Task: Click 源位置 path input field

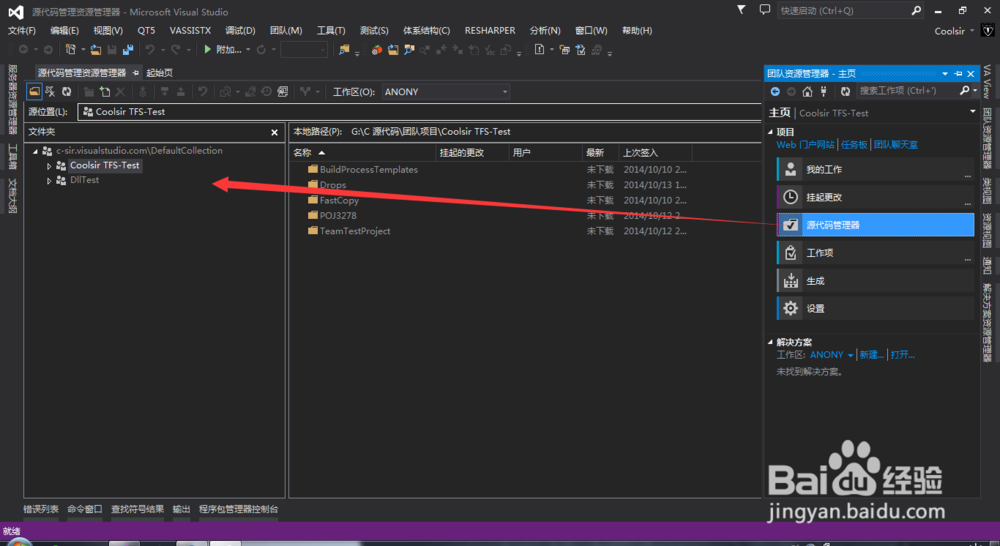Action: click(419, 112)
